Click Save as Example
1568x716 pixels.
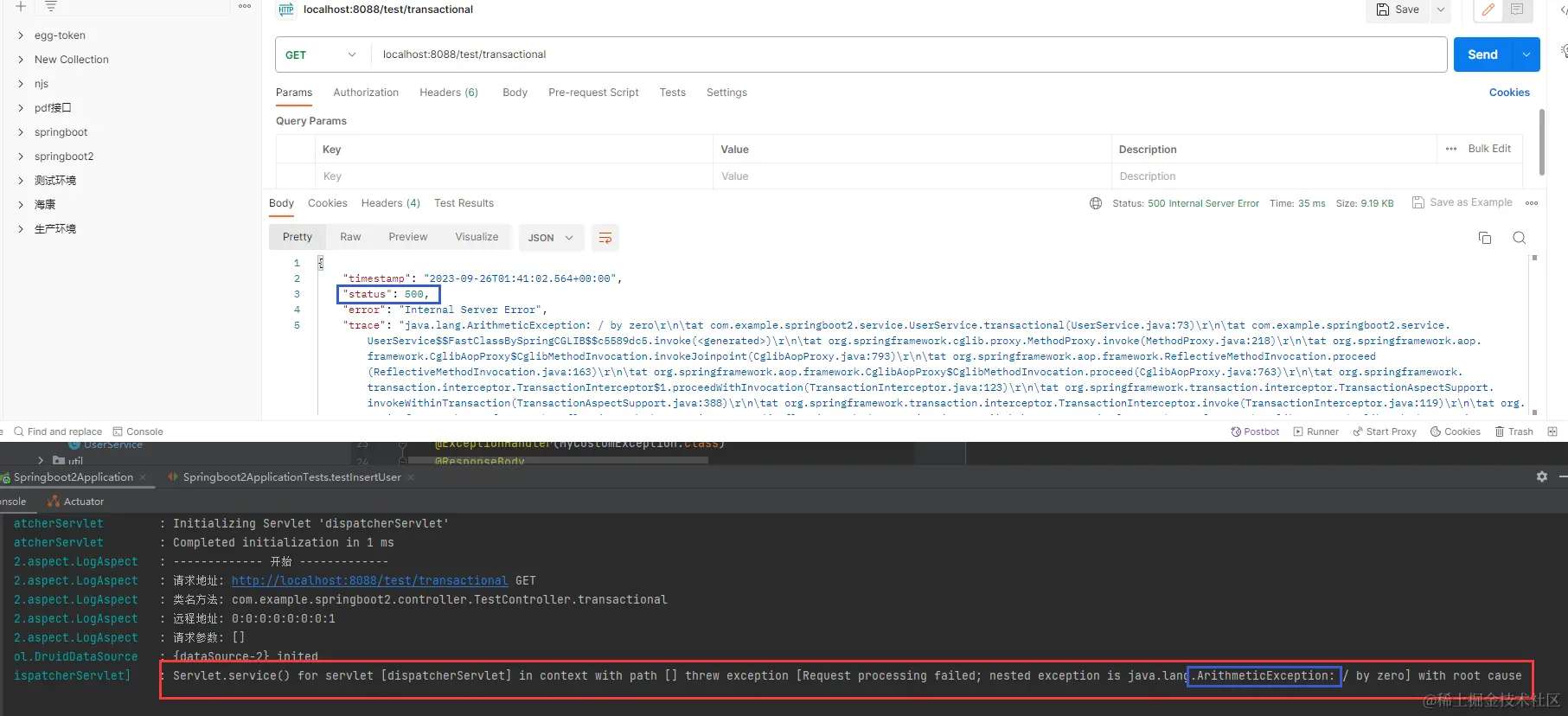1462,202
